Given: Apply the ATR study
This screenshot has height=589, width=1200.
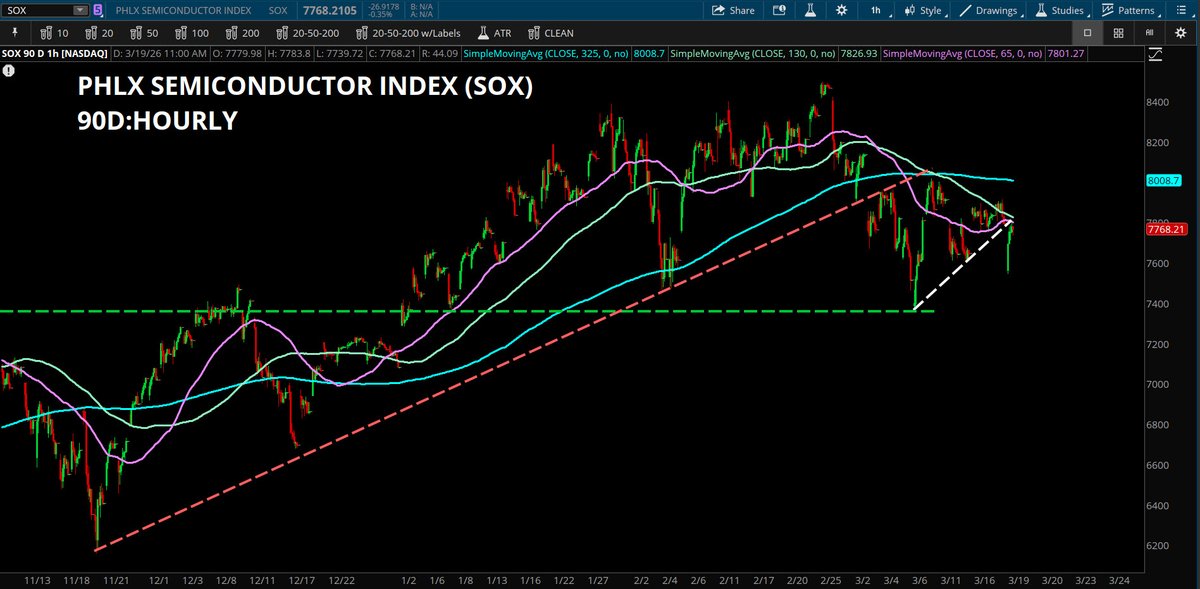Looking at the screenshot, I should tap(496, 33).
